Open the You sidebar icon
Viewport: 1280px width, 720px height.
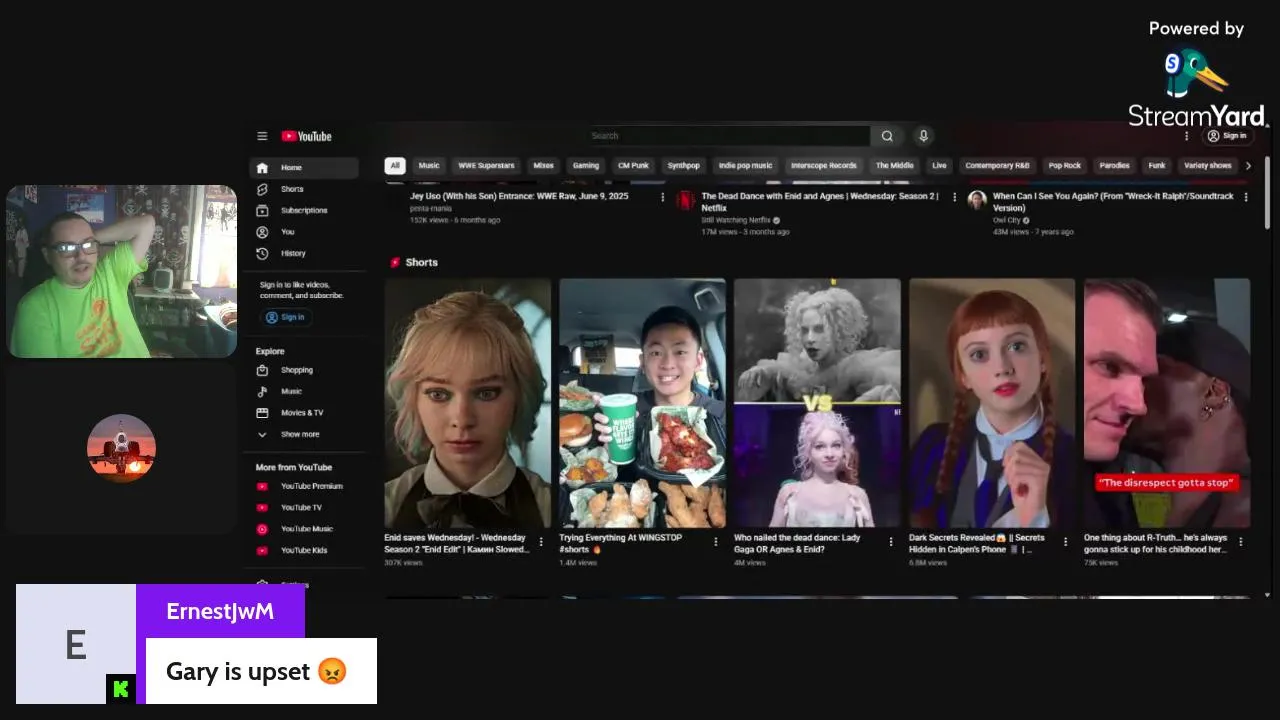click(262, 232)
